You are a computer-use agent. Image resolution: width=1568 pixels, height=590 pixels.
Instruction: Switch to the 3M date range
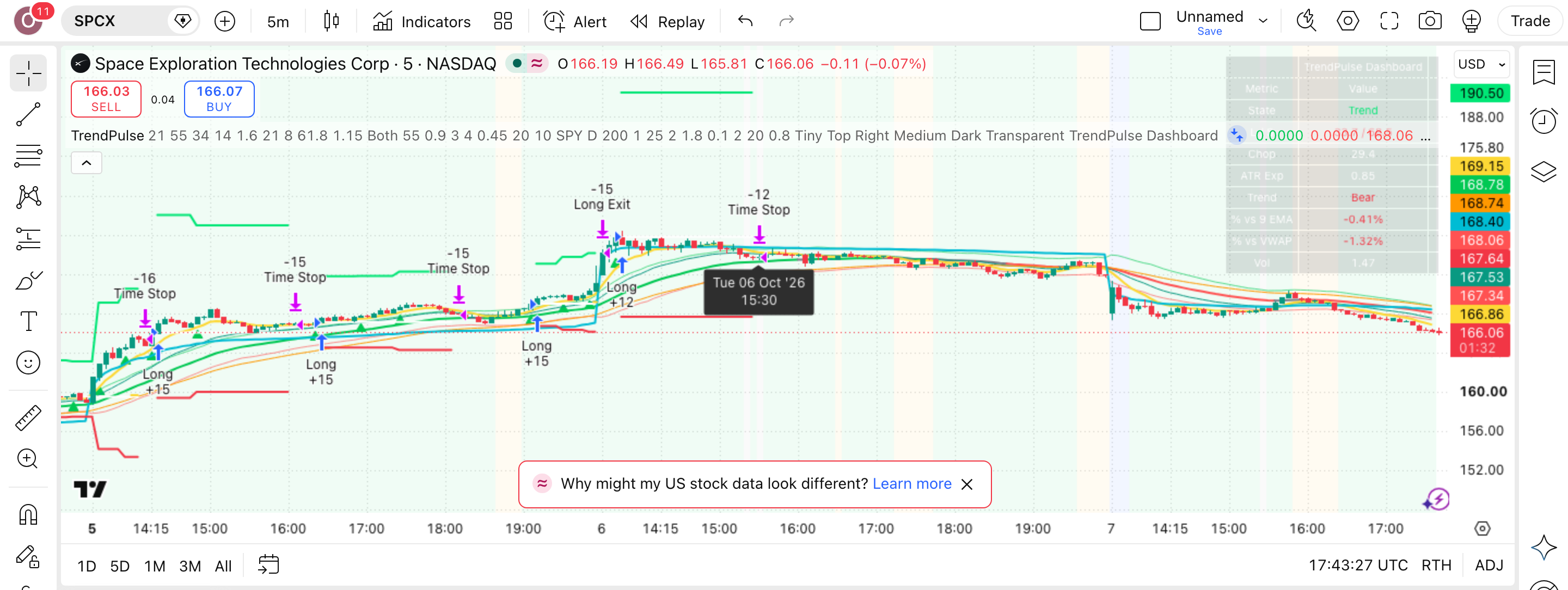click(190, 566)
